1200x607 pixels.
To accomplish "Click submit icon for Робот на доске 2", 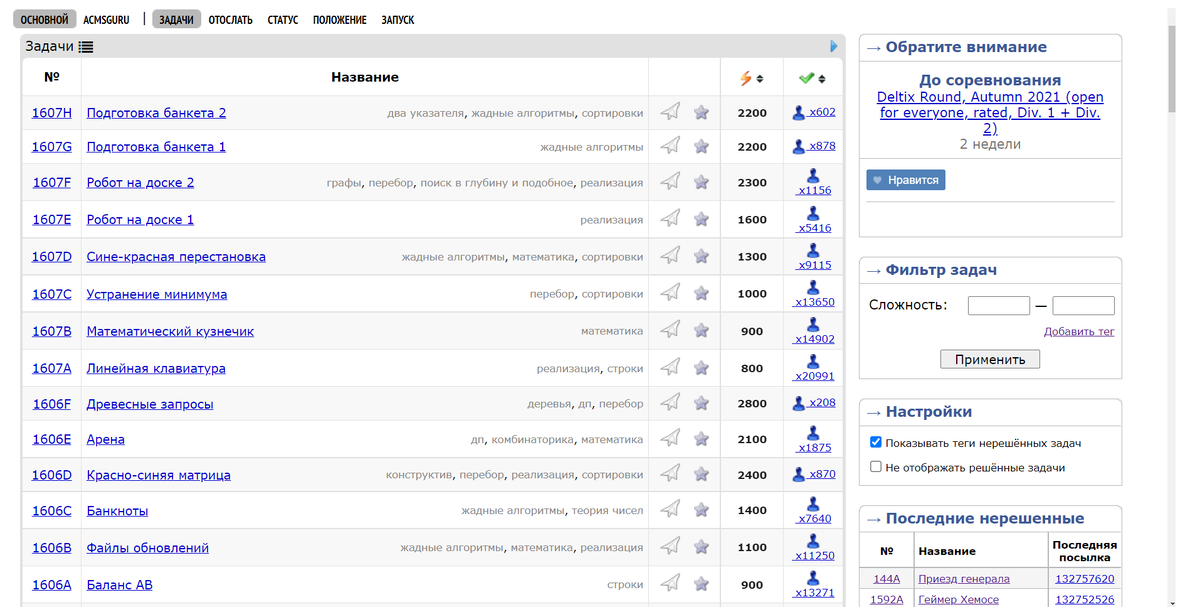I will point(671,181).
